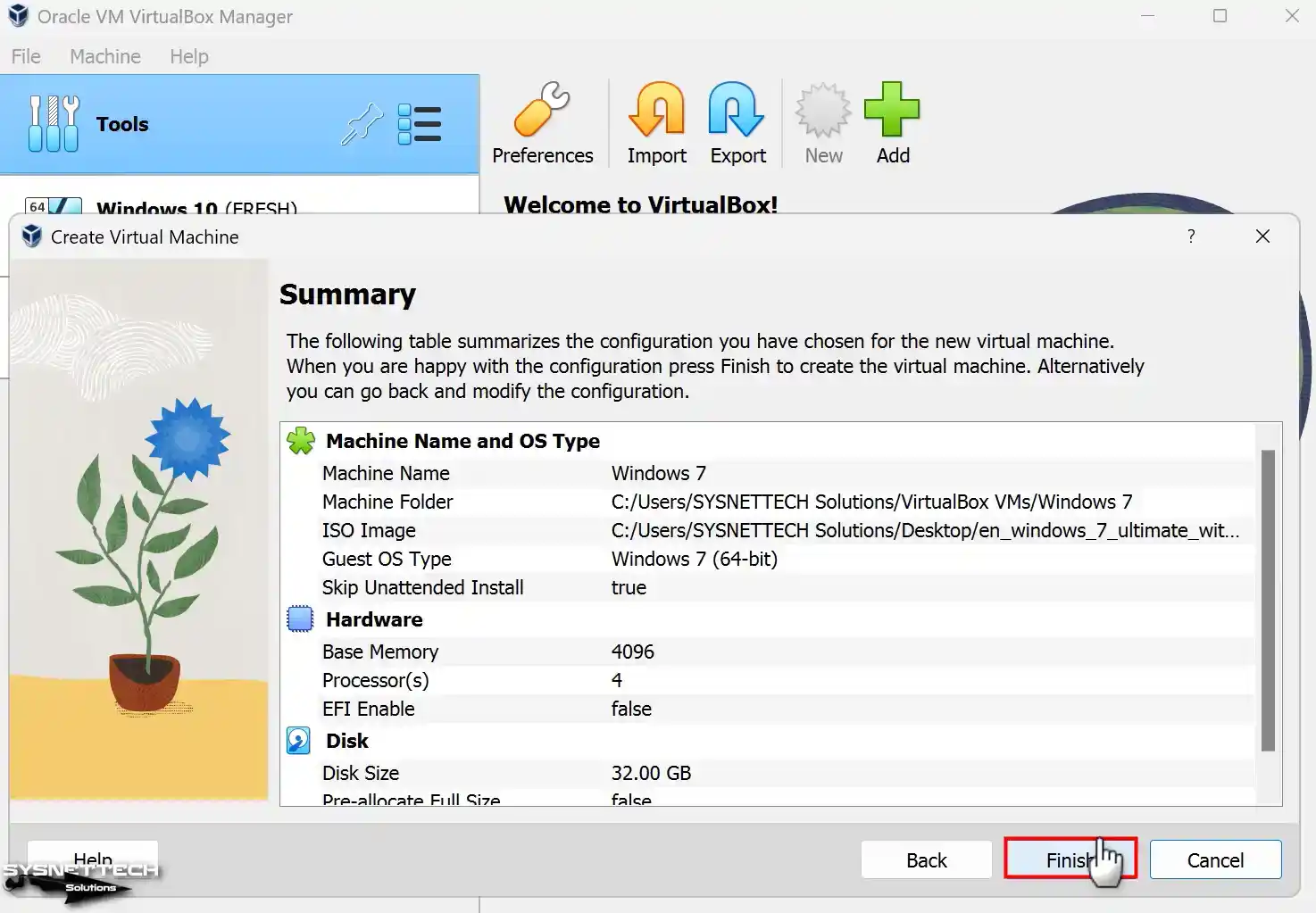The height and width of the screenshot is (913, 1316).
Task: Click the green Add machine icon
Action: pos(892,123)
